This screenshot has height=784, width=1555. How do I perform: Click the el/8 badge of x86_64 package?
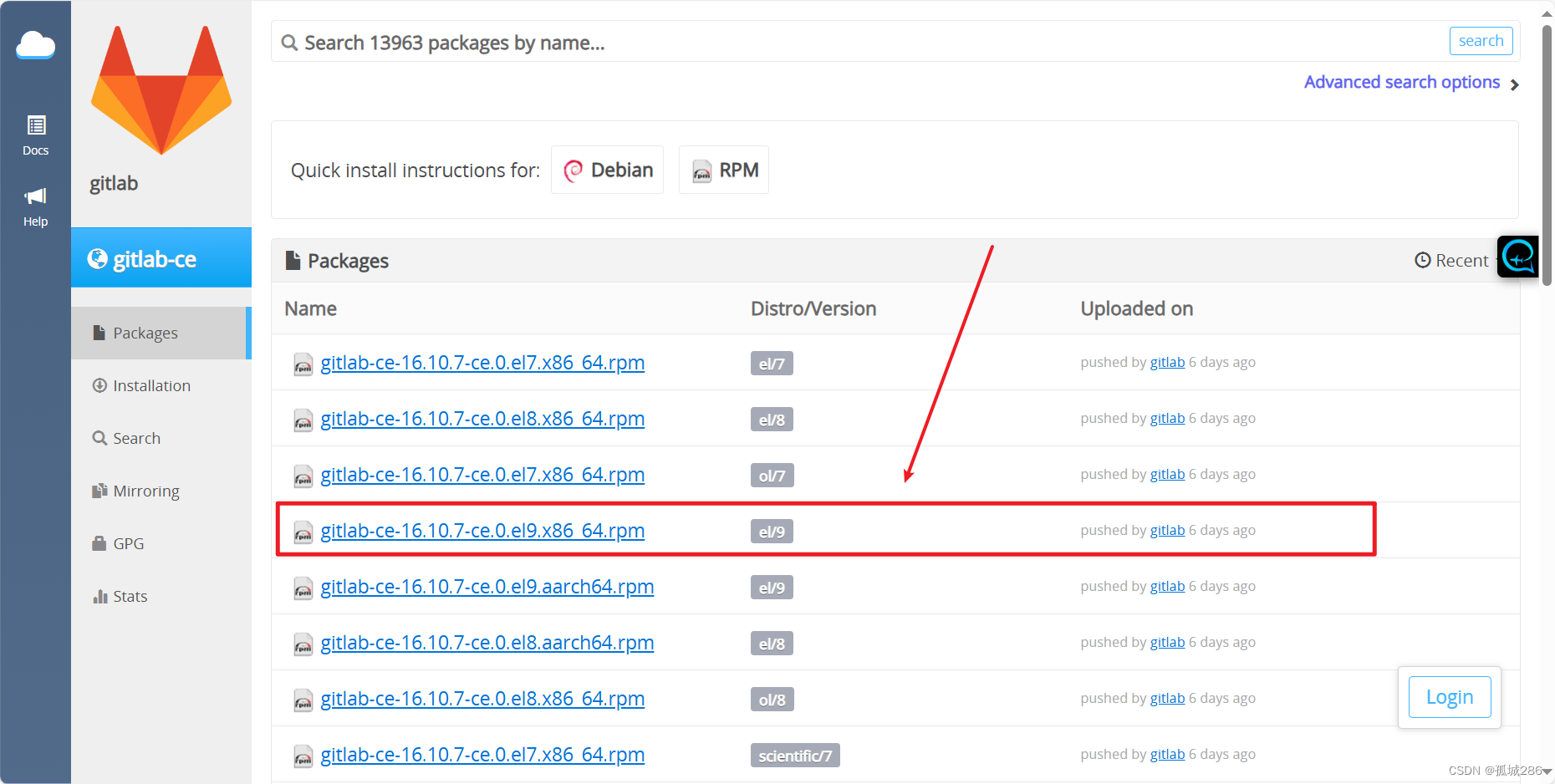tap(772, 420)
